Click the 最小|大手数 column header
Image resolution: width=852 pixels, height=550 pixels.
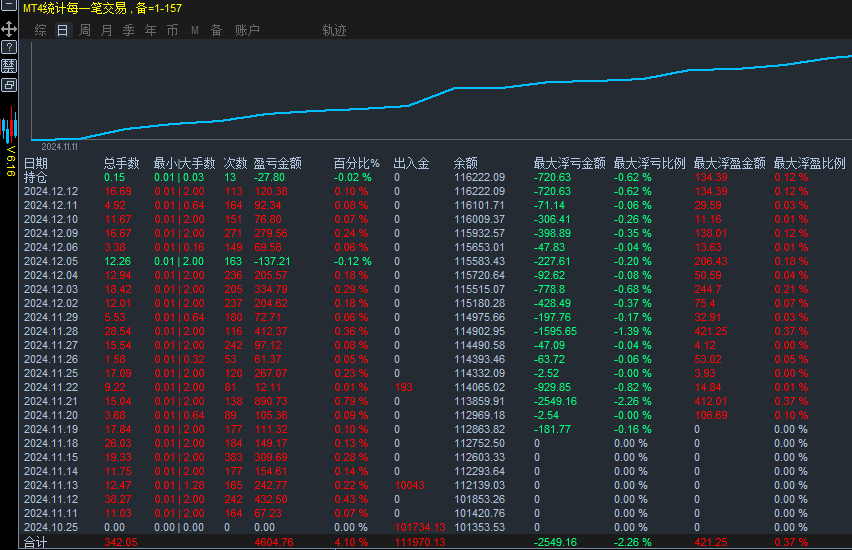(x=185, y=163)
